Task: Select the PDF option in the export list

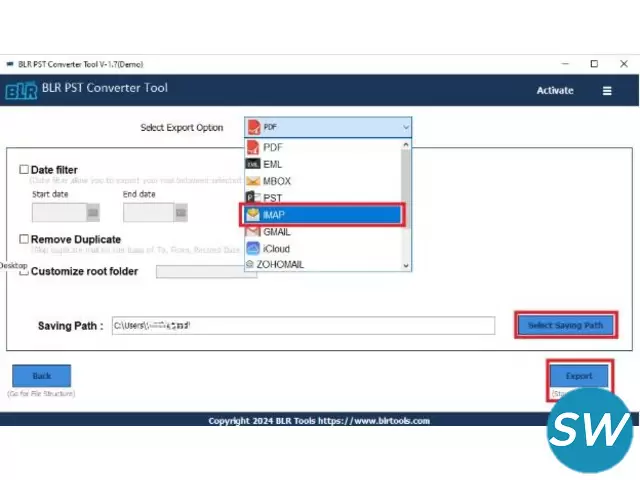Action: point(273,147)
